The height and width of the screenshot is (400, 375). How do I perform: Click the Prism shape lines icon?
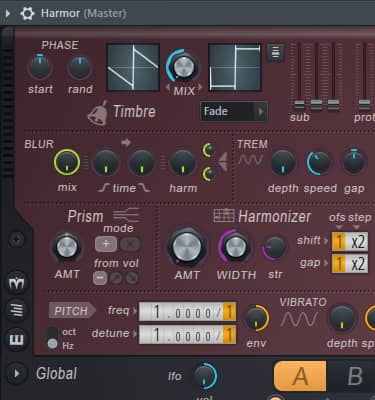pos(126,215)
